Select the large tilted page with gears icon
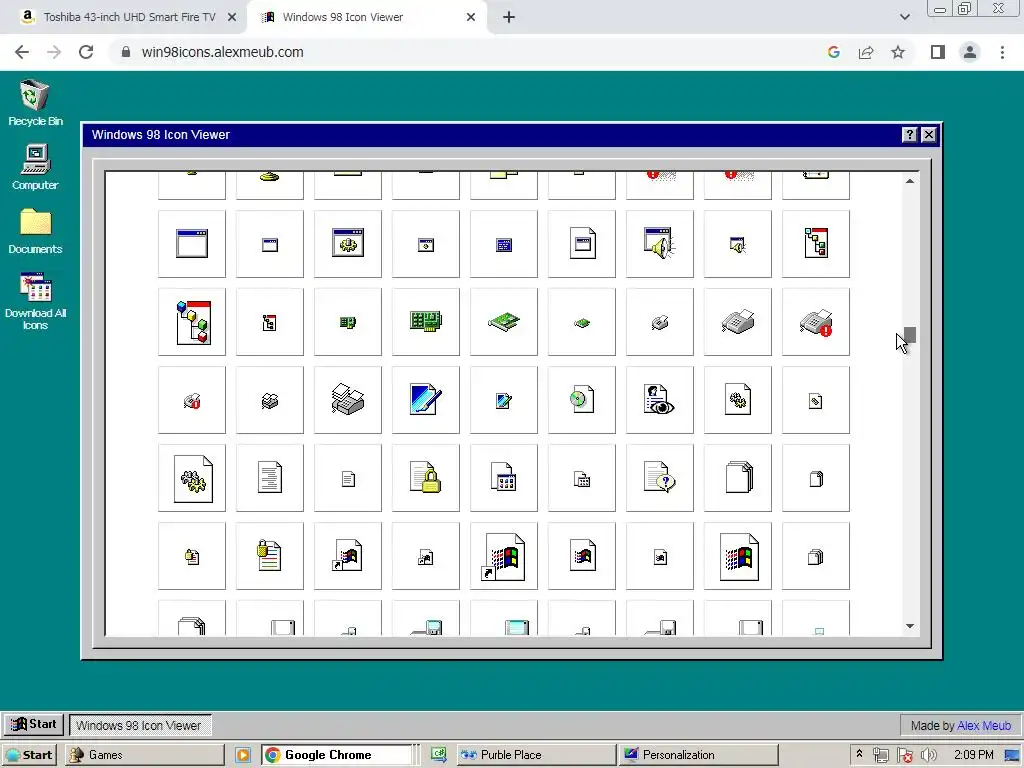Image resolution: width=1024 pixels, height=768 pixels. (191, 478)
